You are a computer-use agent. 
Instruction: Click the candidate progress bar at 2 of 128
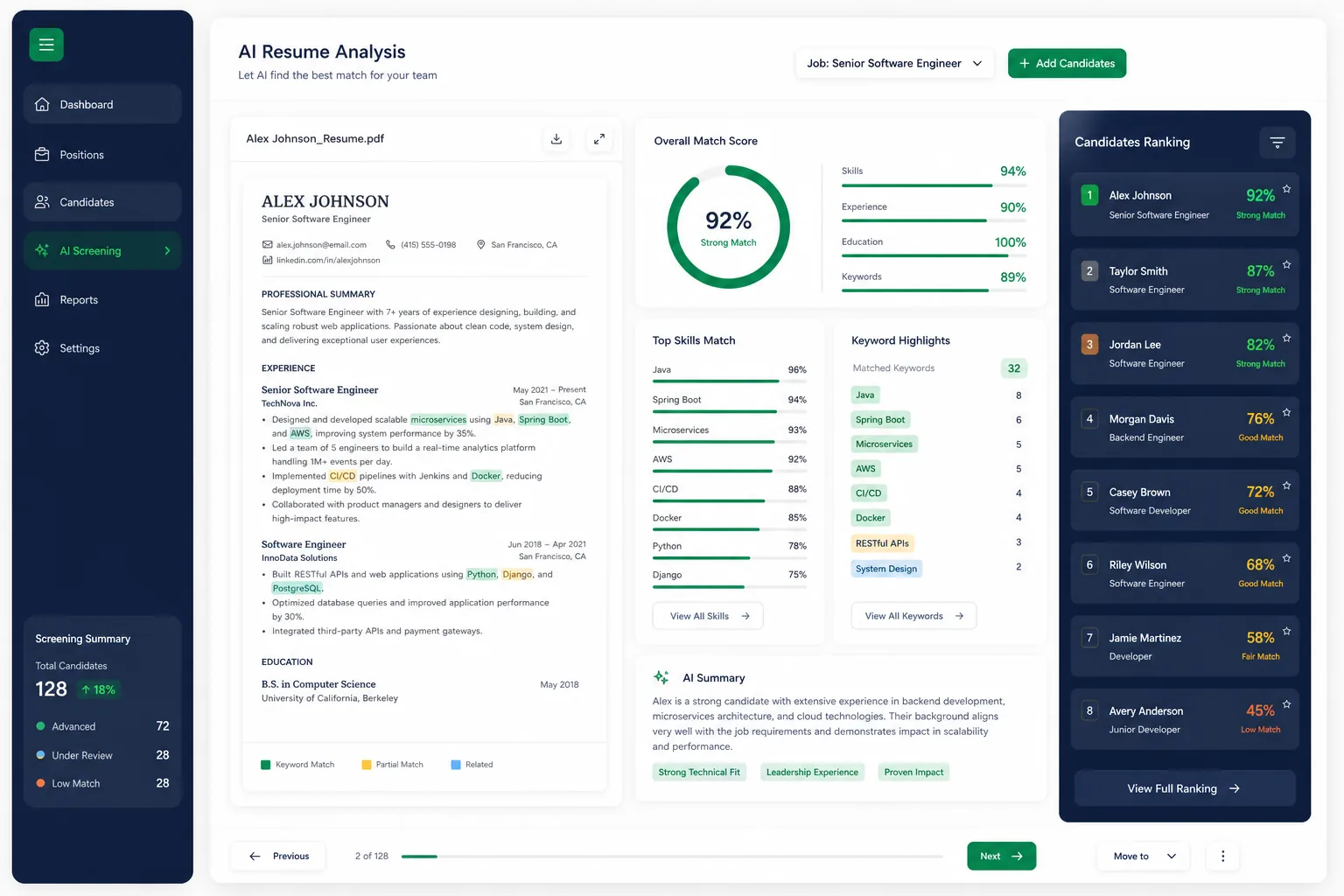672,857
